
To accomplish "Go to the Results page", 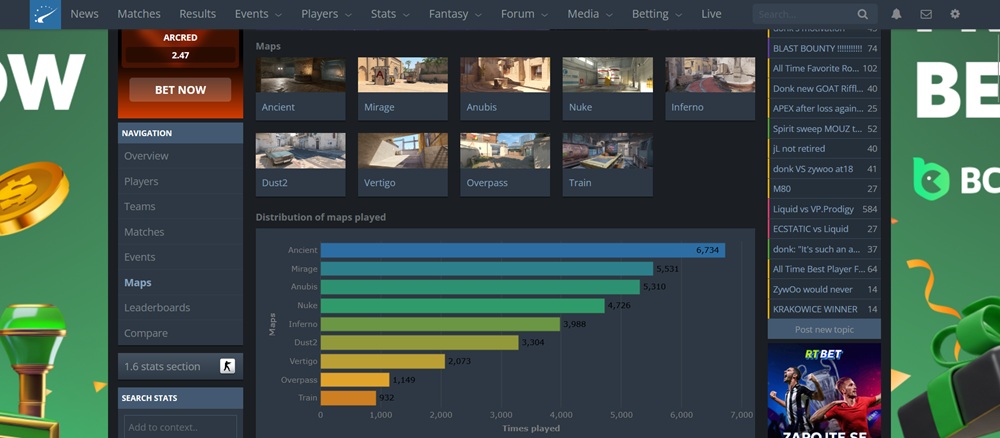I will [198, 14].
